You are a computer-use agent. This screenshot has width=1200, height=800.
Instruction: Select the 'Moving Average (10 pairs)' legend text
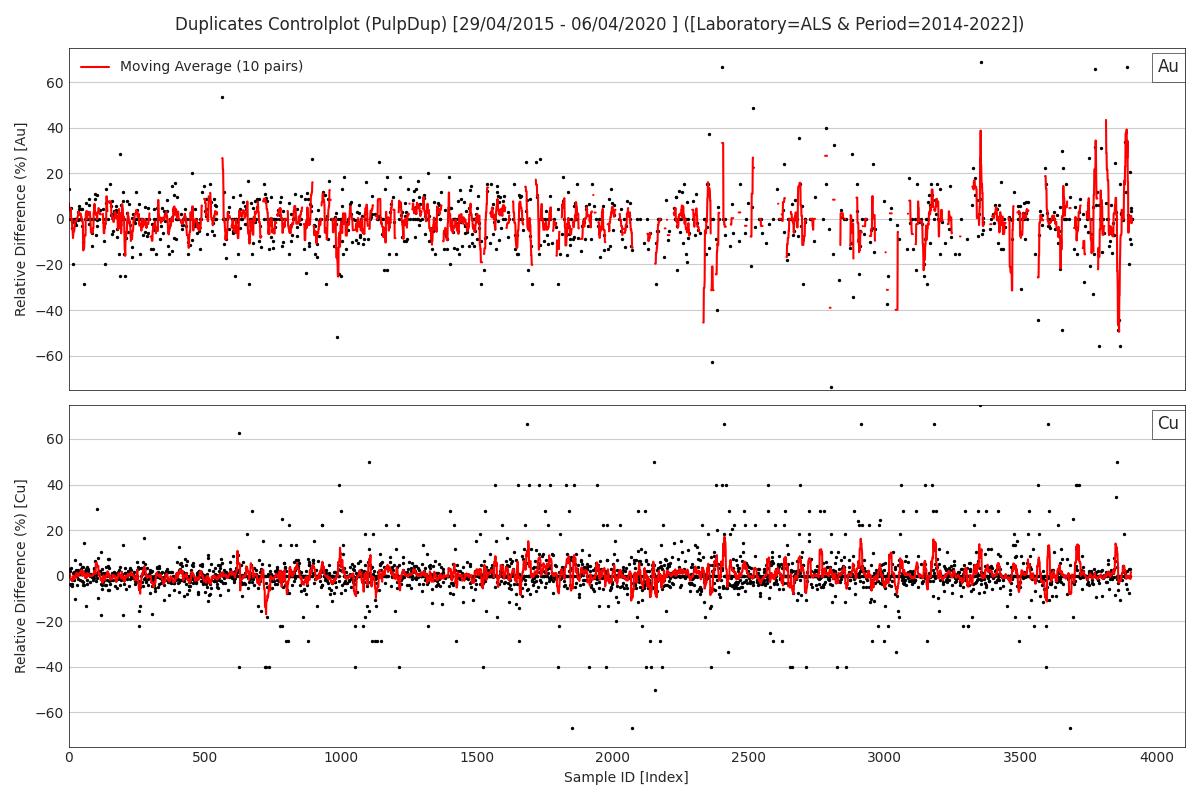pyautogui.click(x=211, y=67)
